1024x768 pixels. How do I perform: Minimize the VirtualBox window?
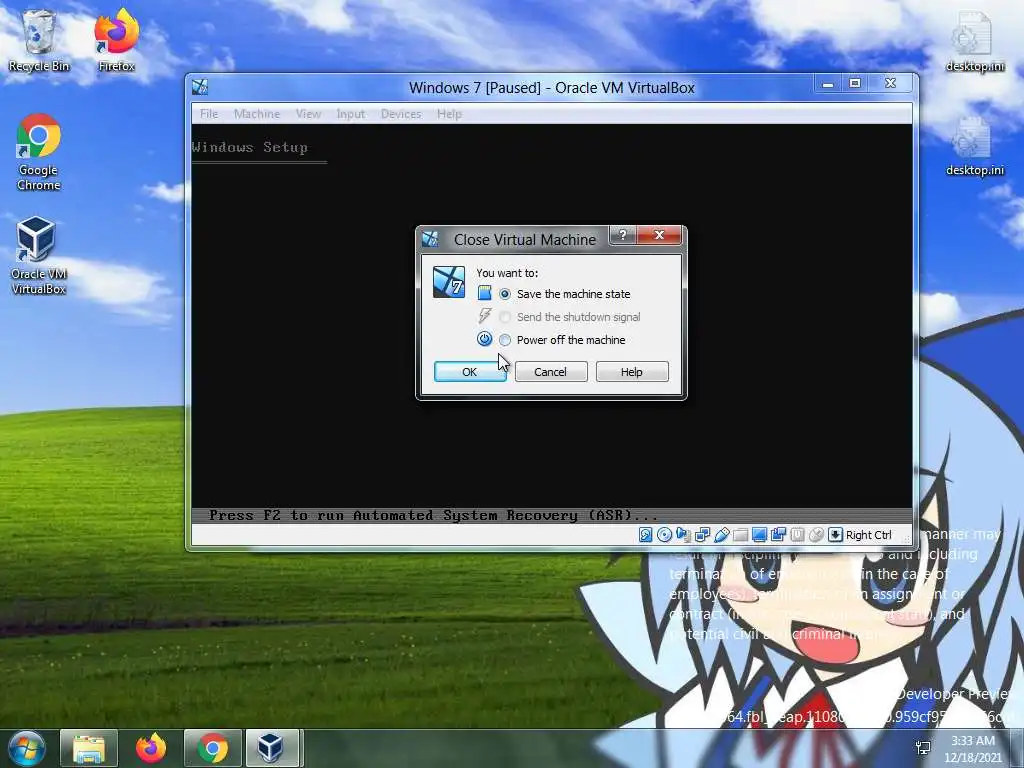827,84
